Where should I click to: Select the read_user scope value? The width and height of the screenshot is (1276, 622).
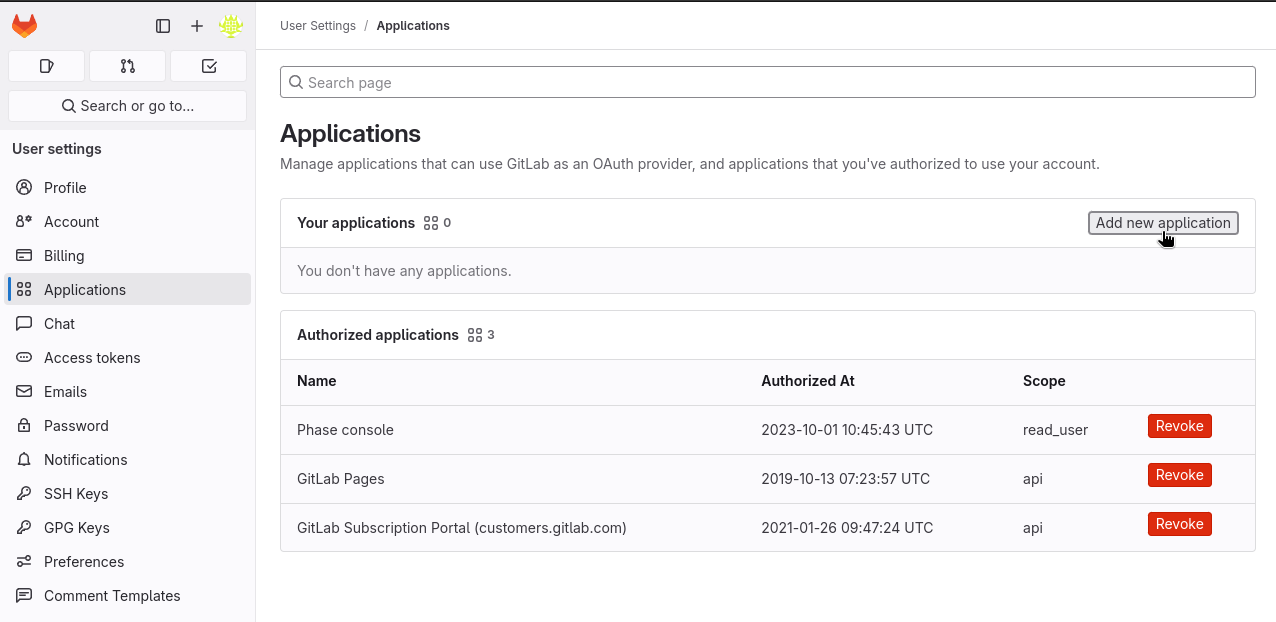(x=1055, y=430)
